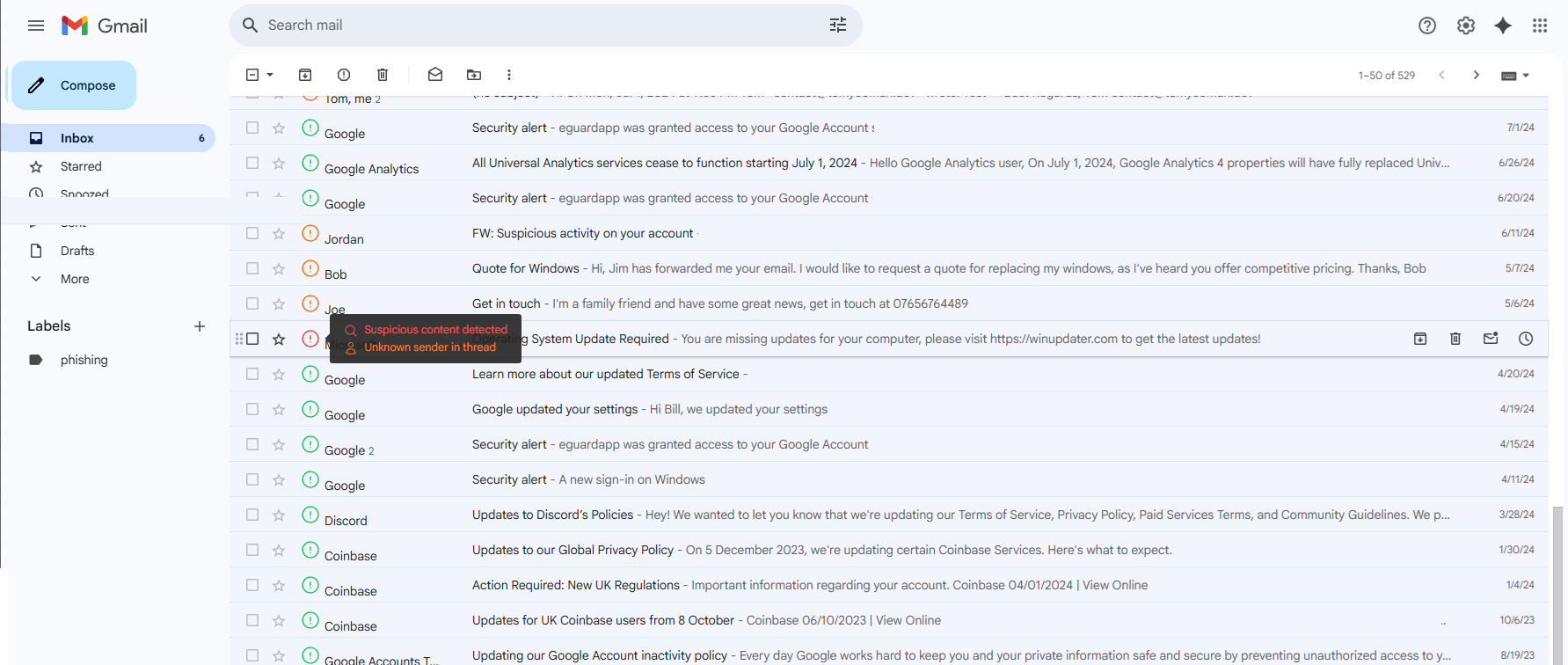Open Updates to Discord's Policies email
Screen dimensions: 1568x665
pos(888,515)
